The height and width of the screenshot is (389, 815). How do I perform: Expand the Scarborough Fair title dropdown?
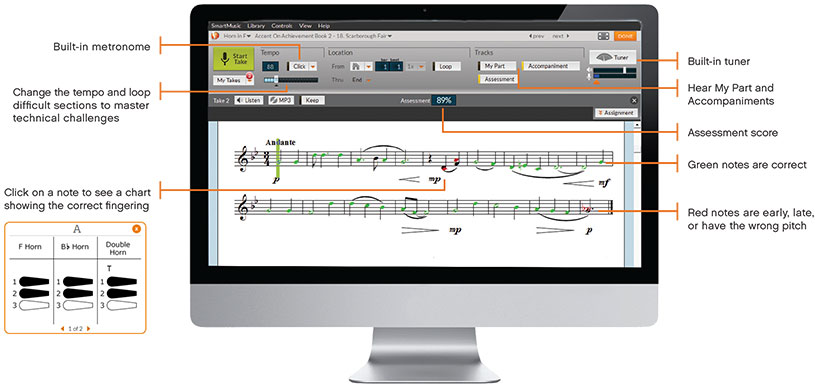coord(323,36)
